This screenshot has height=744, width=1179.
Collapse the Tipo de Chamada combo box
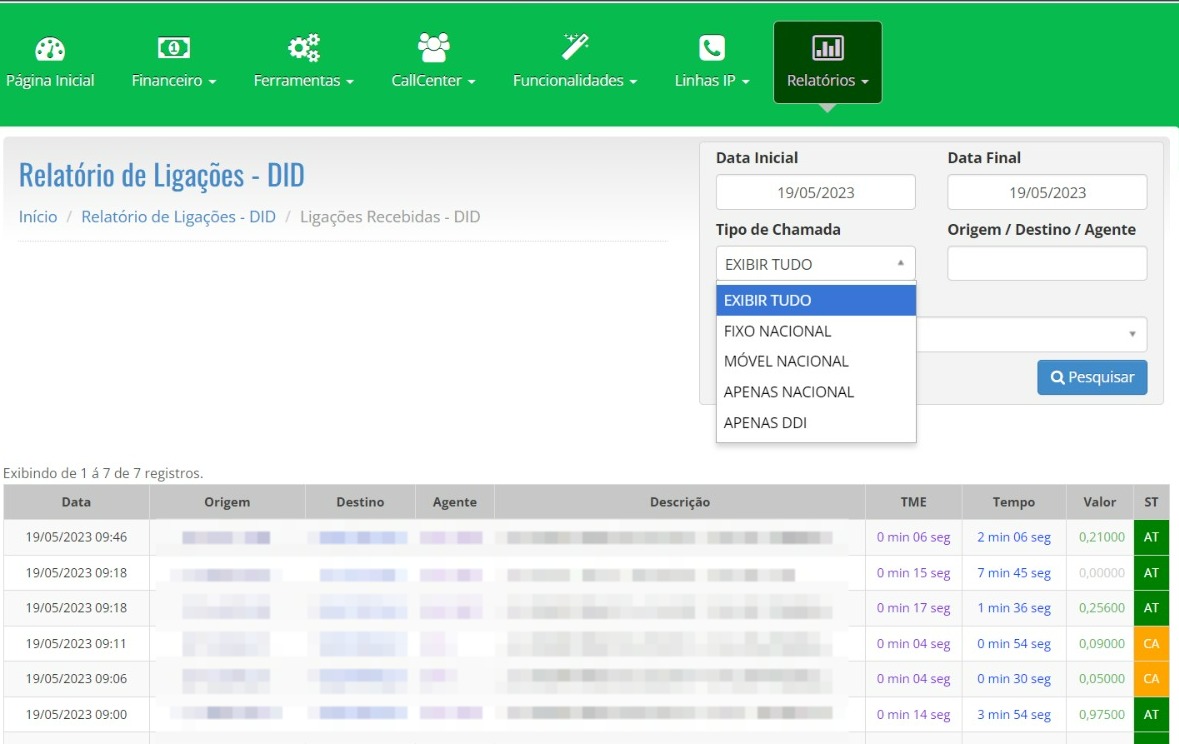tap(815, 264)
